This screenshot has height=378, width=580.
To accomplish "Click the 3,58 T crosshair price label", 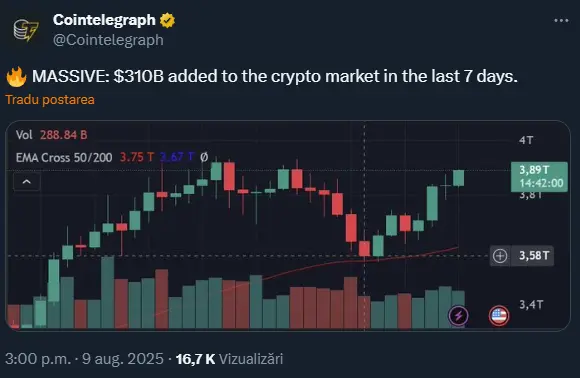I will [532, 256].
